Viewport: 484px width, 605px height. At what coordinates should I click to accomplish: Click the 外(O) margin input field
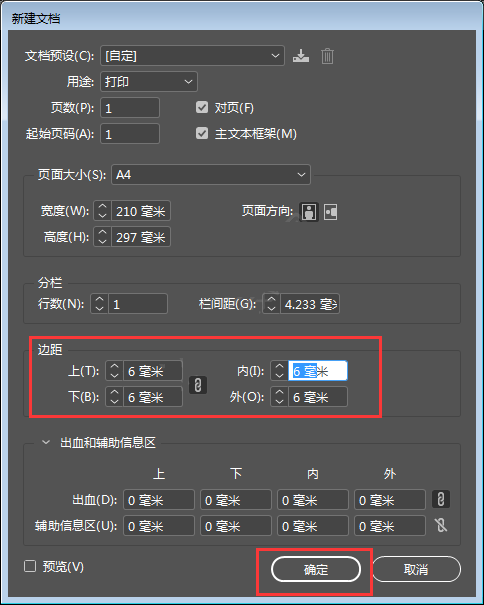click(x=318, y=397)
